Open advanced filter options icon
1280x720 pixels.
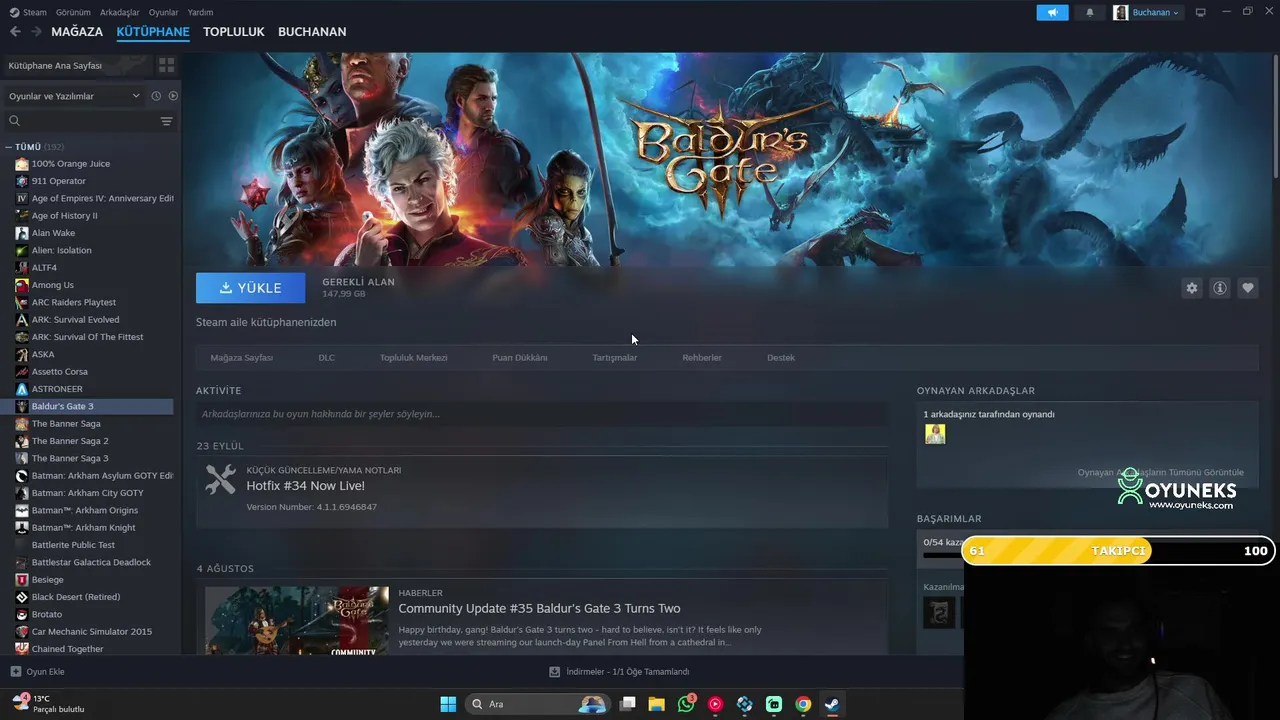pyautogui.click(x=167, y=121)
